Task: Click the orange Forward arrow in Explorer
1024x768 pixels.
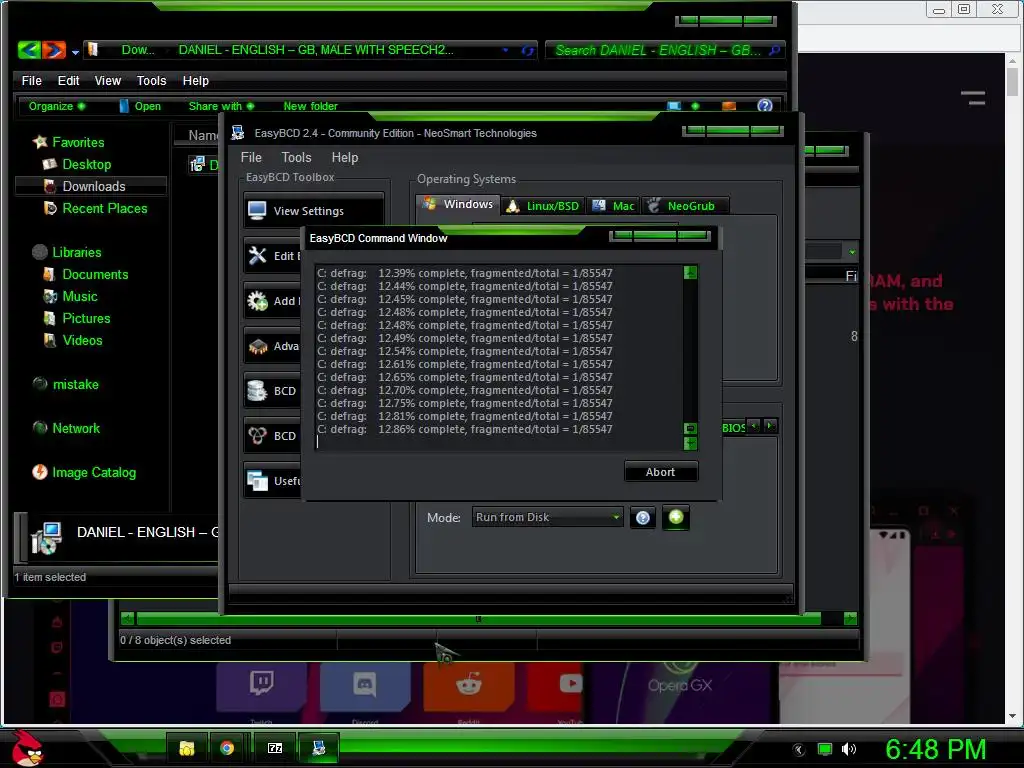Action: pyautogui.click(x=54, y=50)
